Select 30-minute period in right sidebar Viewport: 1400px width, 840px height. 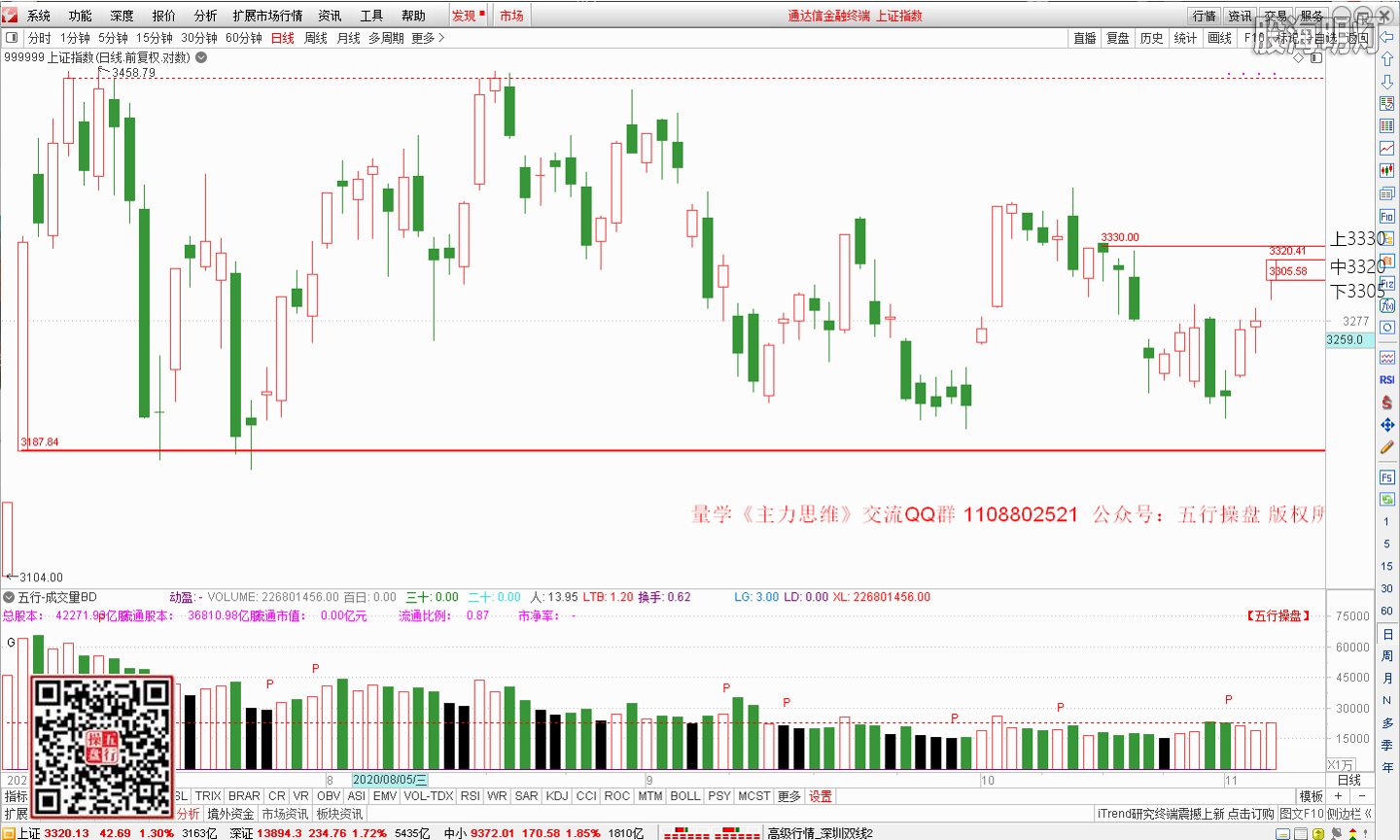1386,589
